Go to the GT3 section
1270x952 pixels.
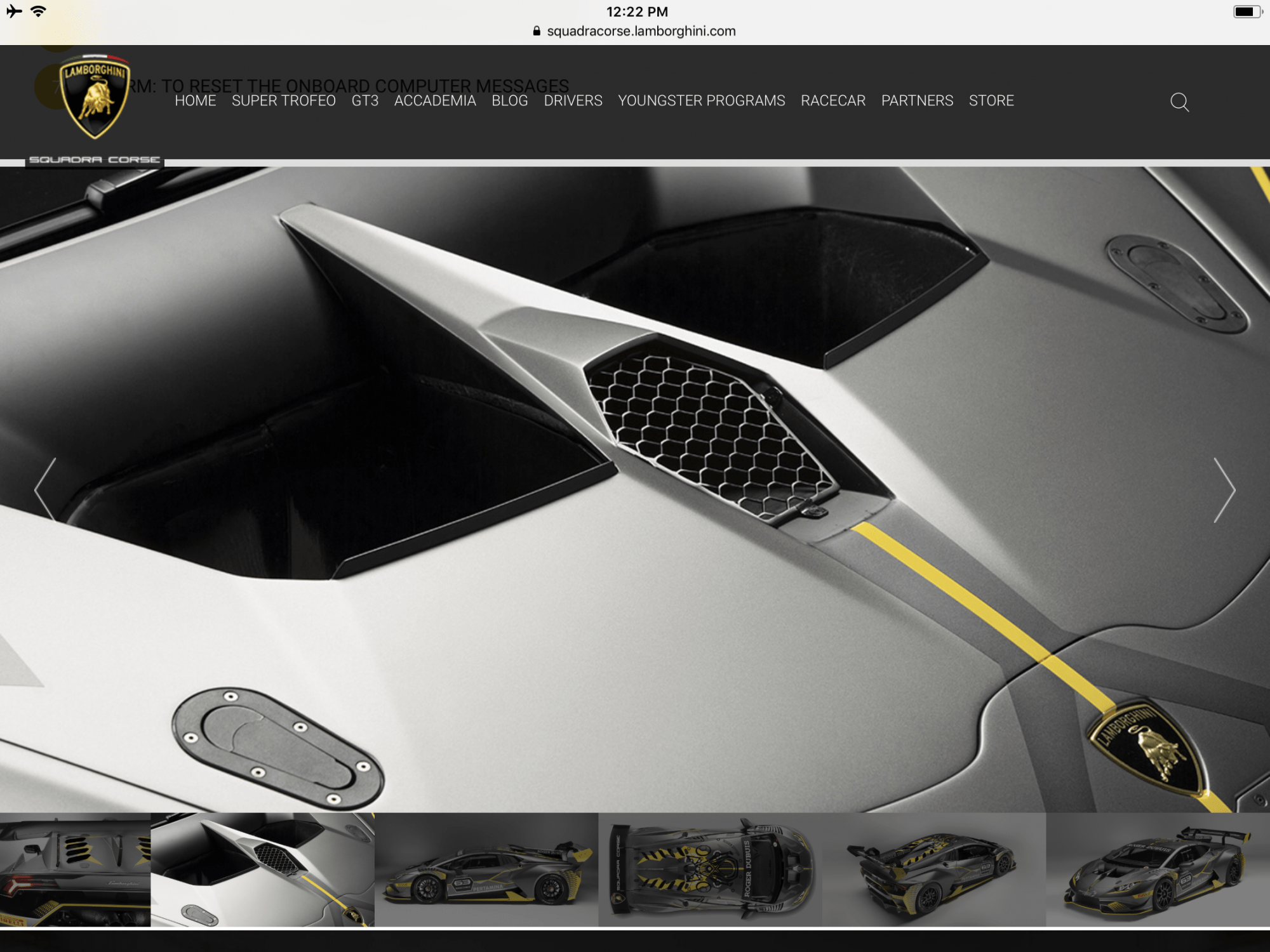[364, 101]
